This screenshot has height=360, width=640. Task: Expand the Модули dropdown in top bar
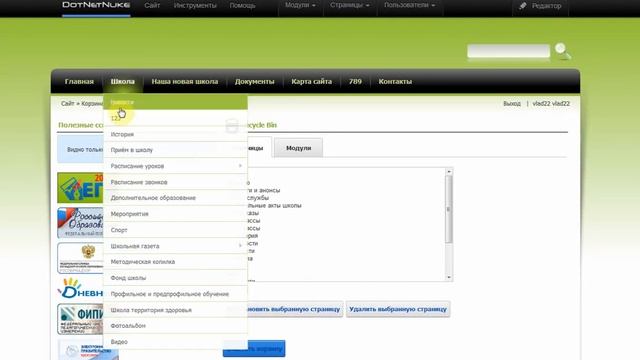tap(300, 5)
